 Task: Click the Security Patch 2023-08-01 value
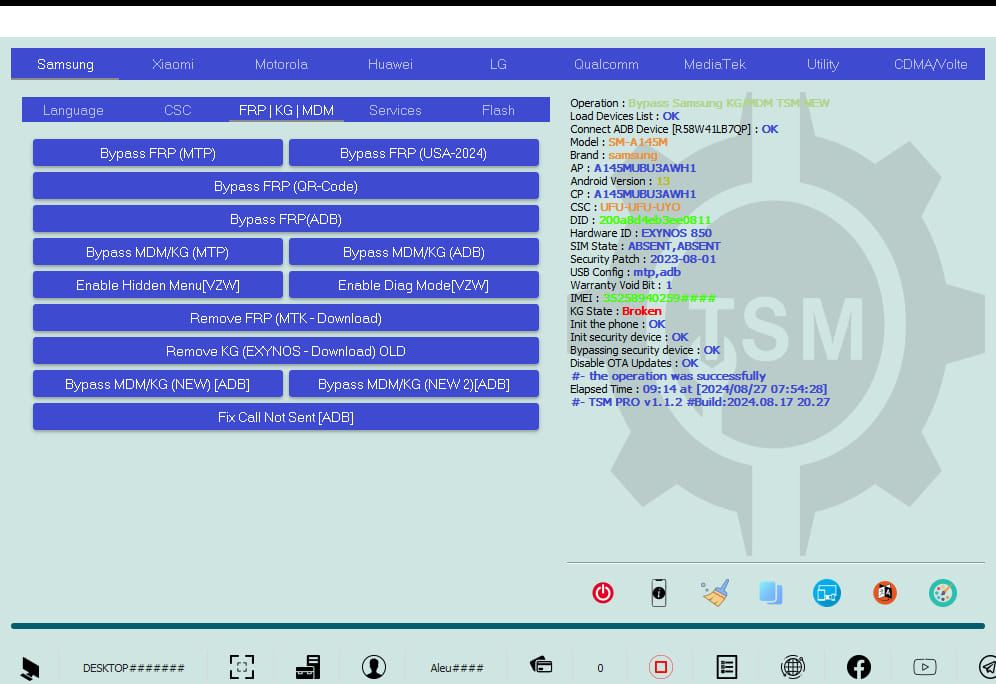click(683, 259)
